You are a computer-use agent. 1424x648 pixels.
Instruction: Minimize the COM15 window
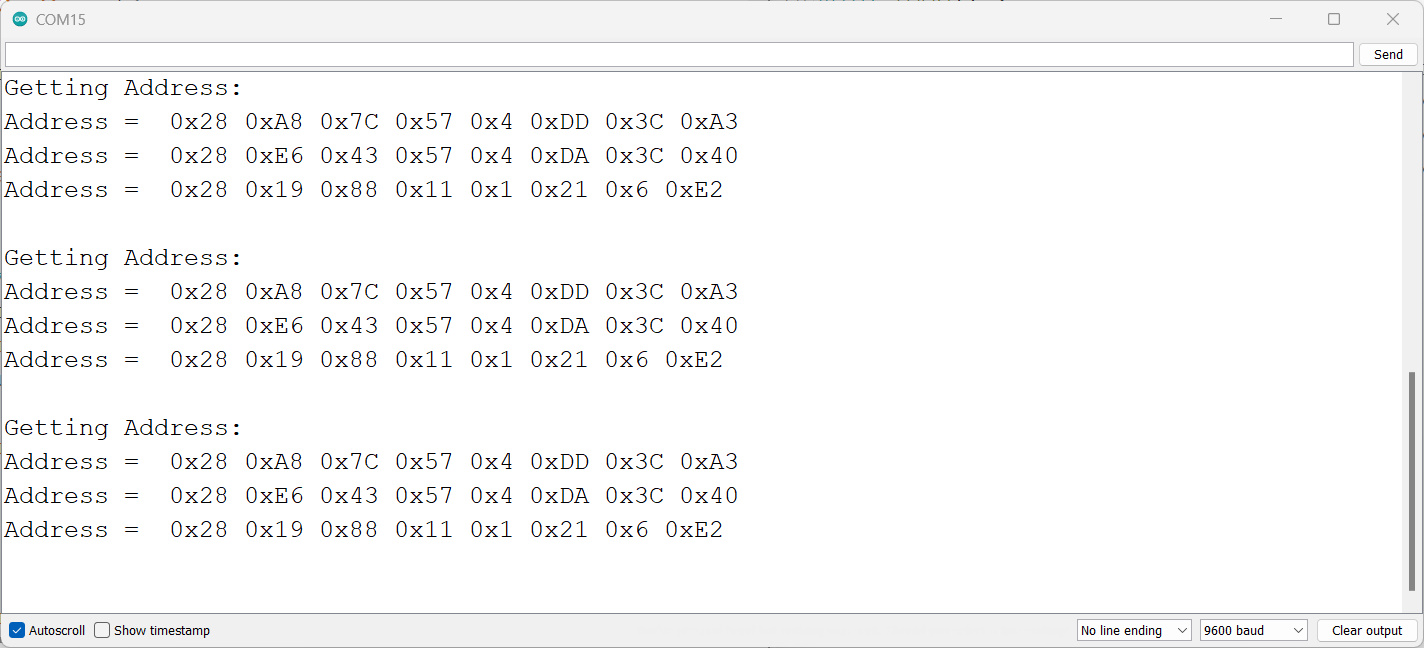click(x=1275, y=19)
